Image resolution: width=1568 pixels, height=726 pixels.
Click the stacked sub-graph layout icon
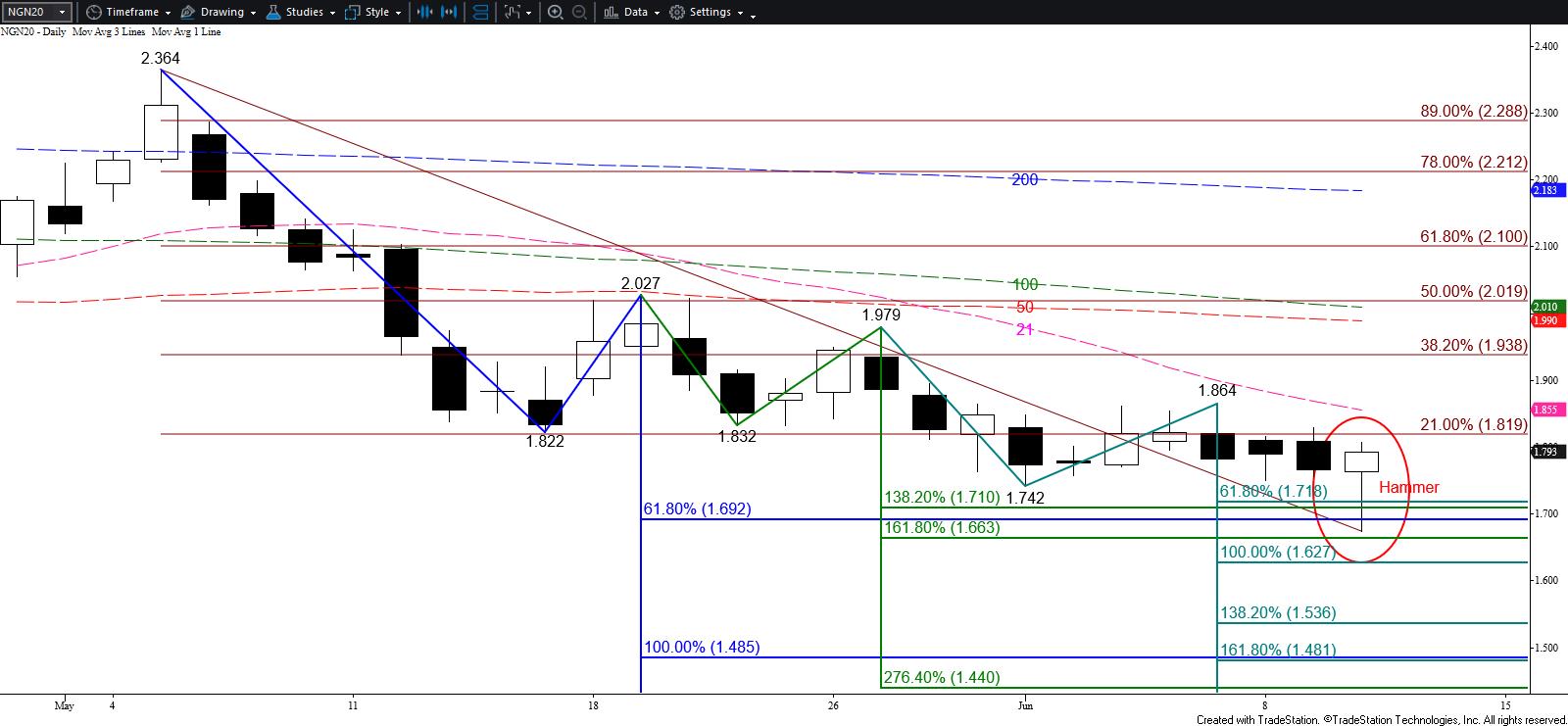(x=481, y=13)
